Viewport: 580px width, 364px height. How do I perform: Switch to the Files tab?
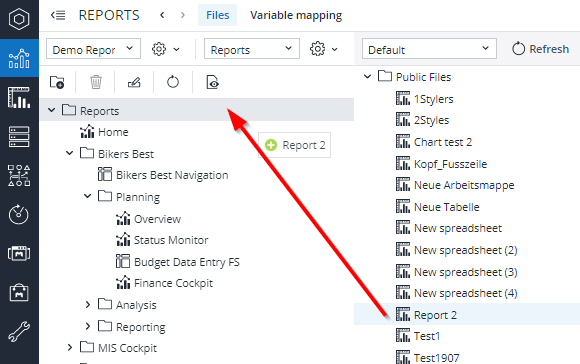pos(218,15)
